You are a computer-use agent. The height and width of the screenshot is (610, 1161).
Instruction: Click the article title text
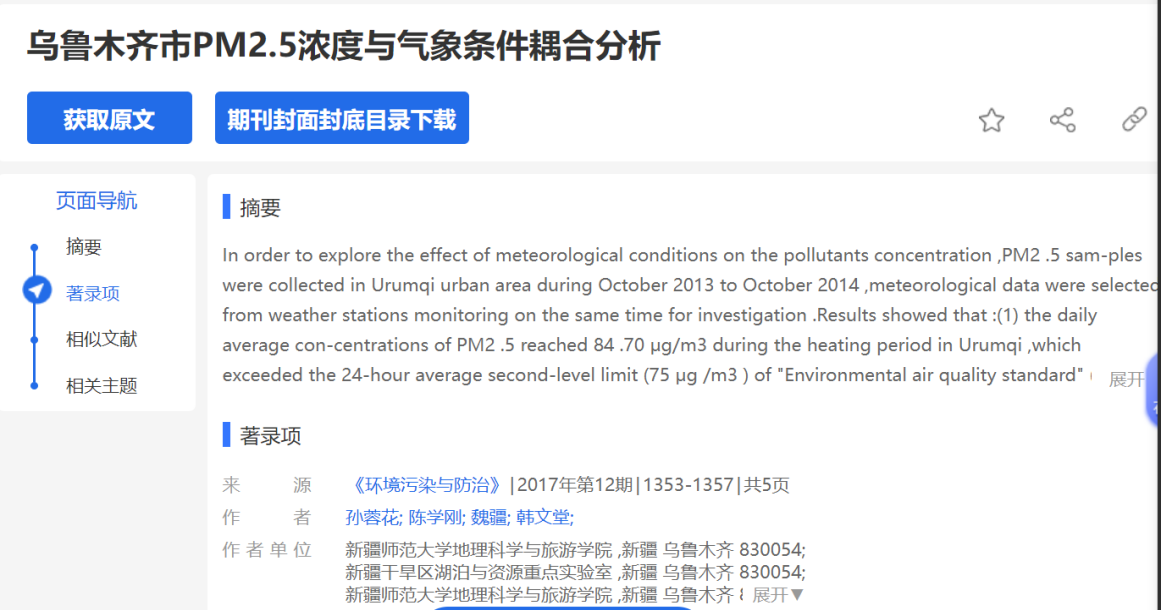point(343,45)
